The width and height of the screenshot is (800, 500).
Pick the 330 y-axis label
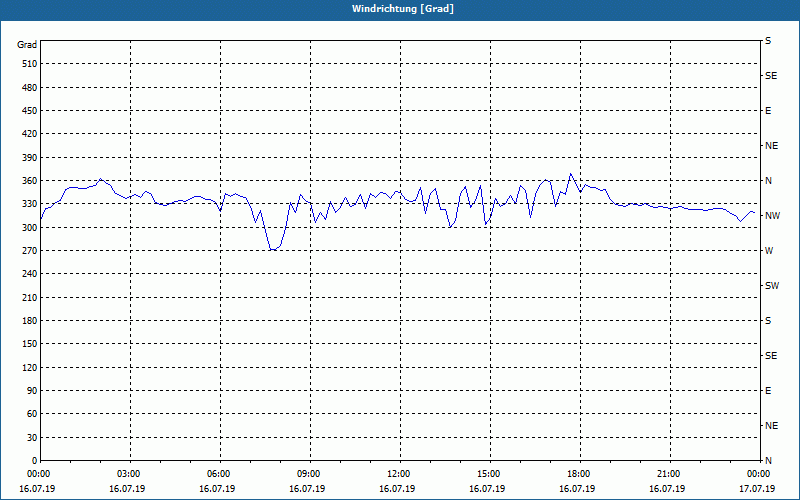point(30,204)
